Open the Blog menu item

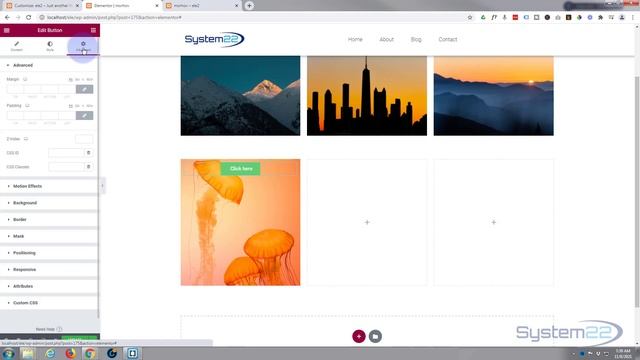416,40
